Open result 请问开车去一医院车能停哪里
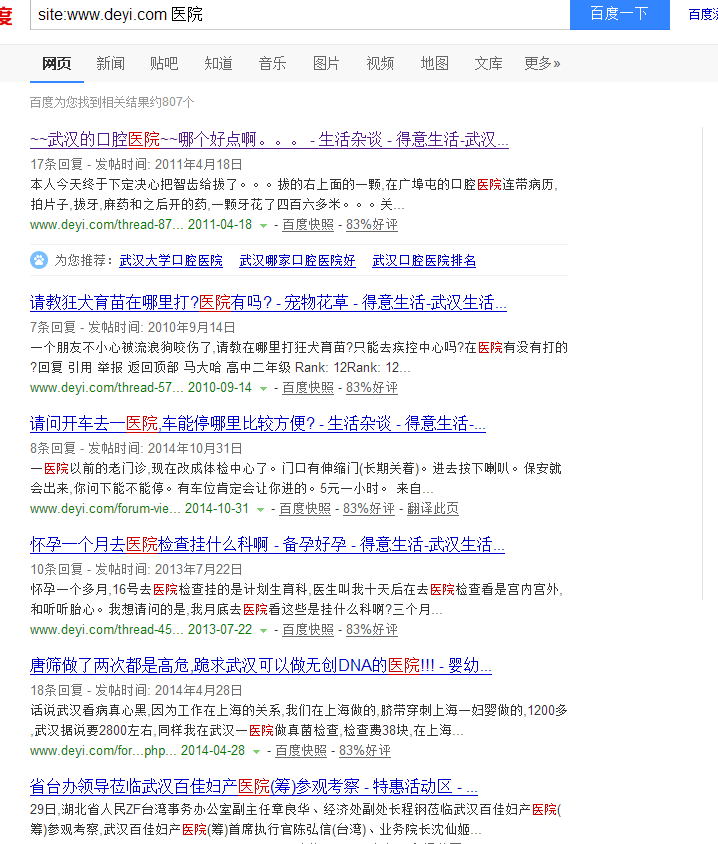 258,424
